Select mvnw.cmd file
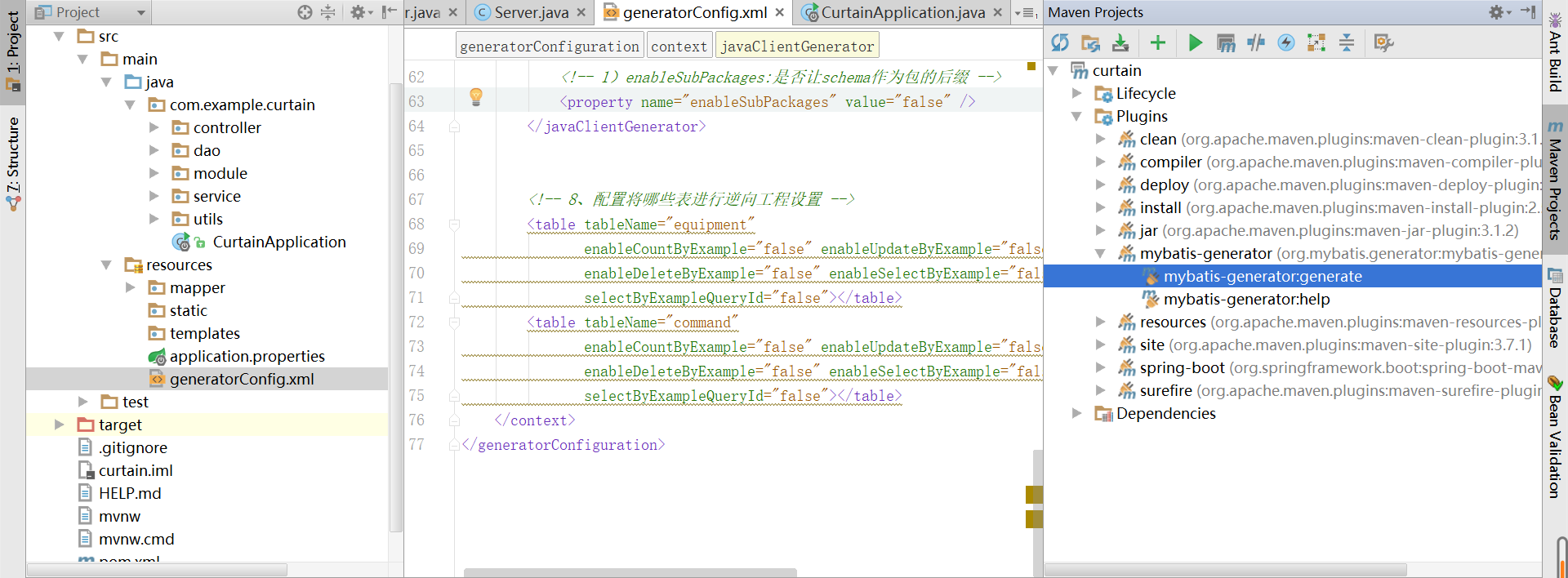 [x=136, y=539]
